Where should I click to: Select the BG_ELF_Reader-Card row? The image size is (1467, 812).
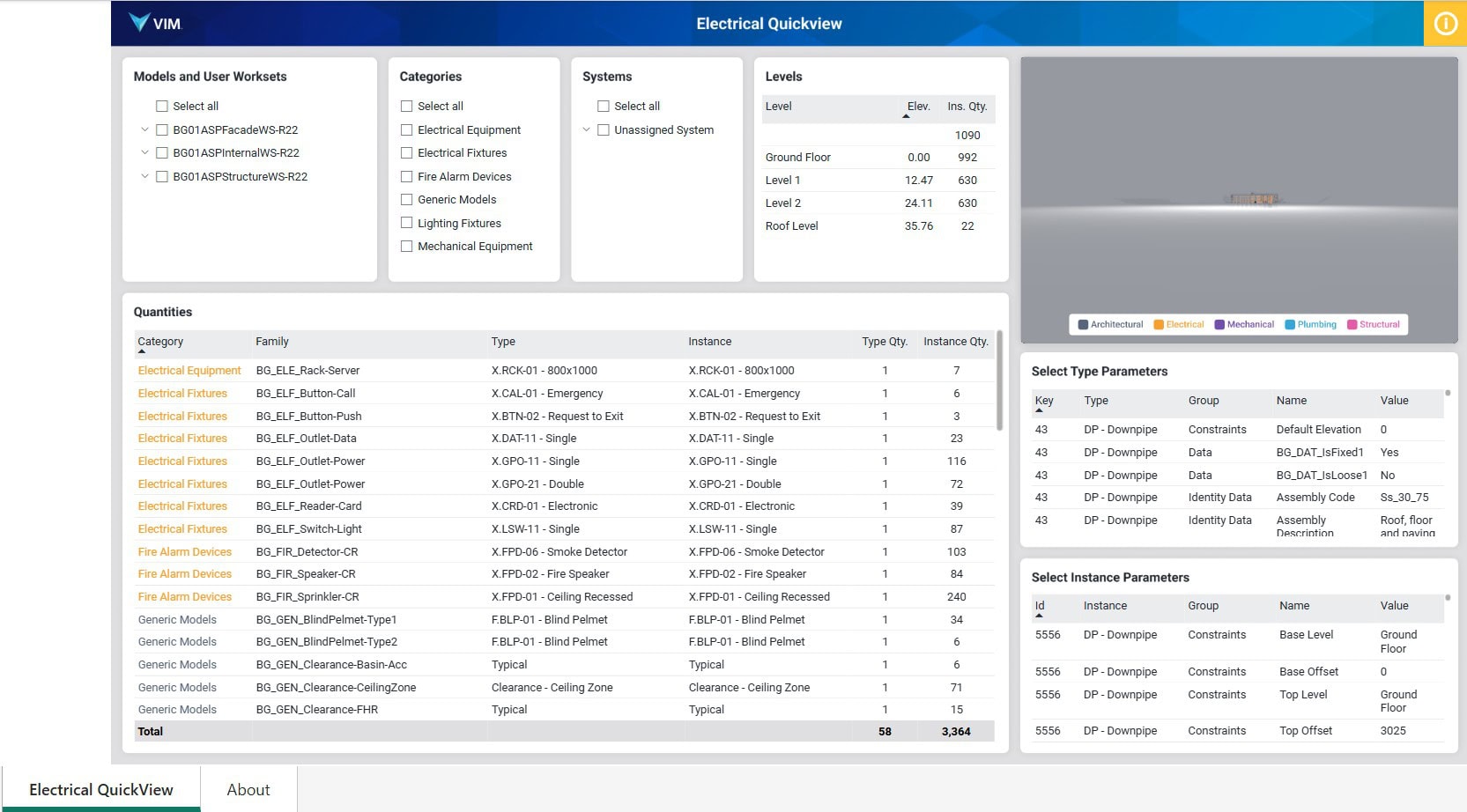click(x=565, y=506)
